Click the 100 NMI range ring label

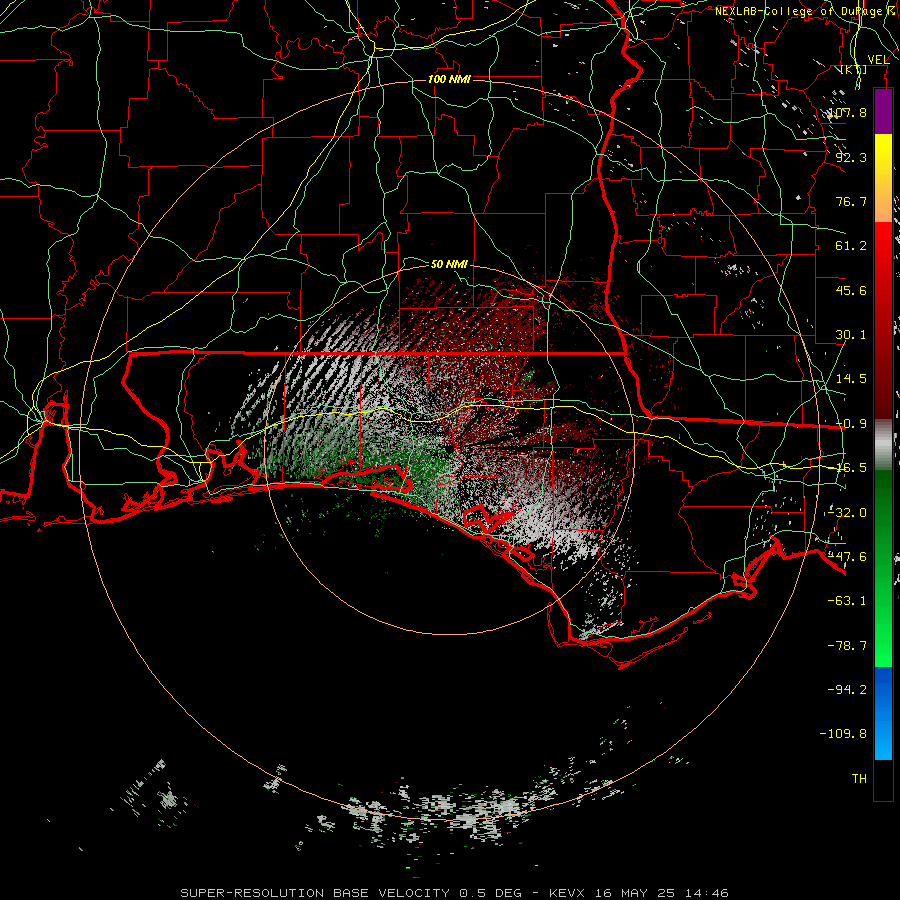[449, 79]
